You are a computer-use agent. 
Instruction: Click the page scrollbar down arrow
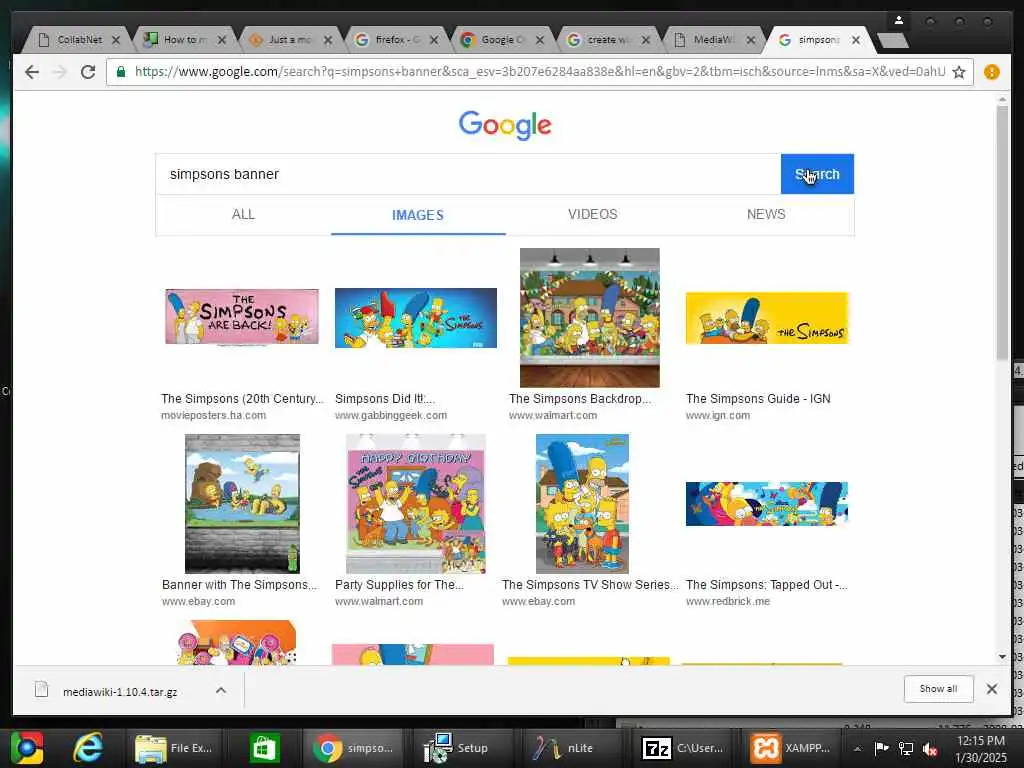(1002, 656)
